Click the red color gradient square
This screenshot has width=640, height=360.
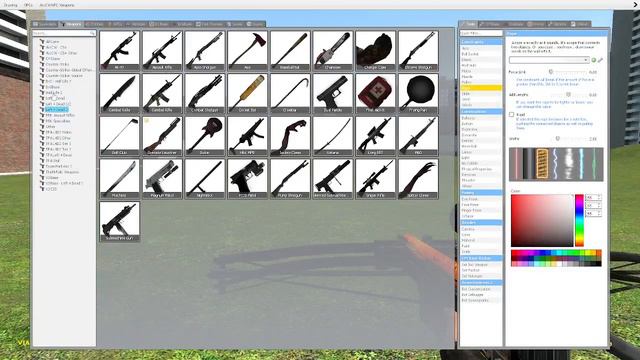[x=542, y=220]
